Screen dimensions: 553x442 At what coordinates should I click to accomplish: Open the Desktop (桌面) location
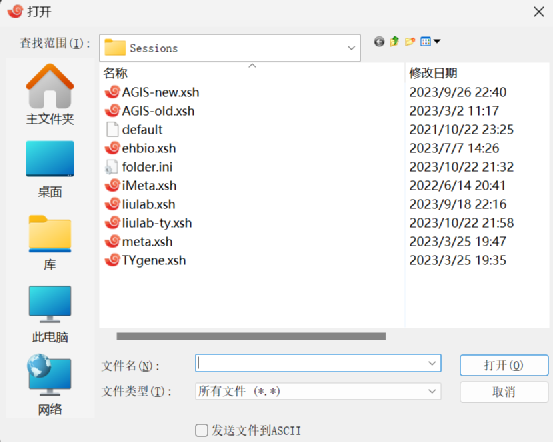point(50,169)
